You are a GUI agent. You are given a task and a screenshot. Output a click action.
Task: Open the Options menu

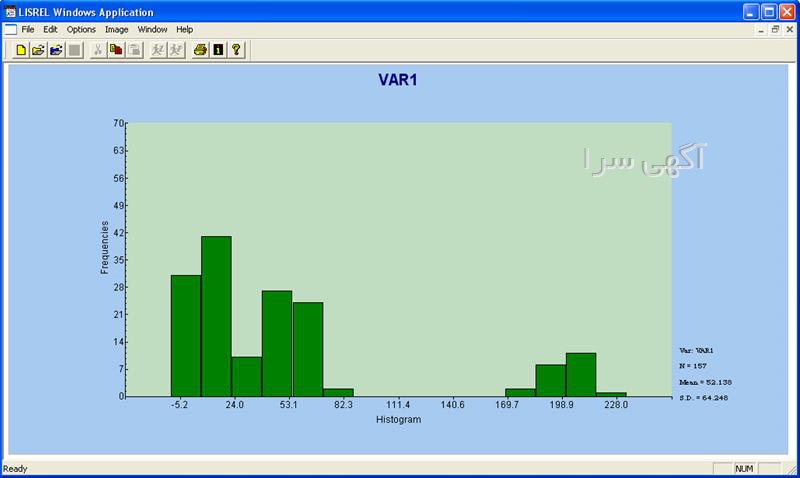click(x=81, y=30)
